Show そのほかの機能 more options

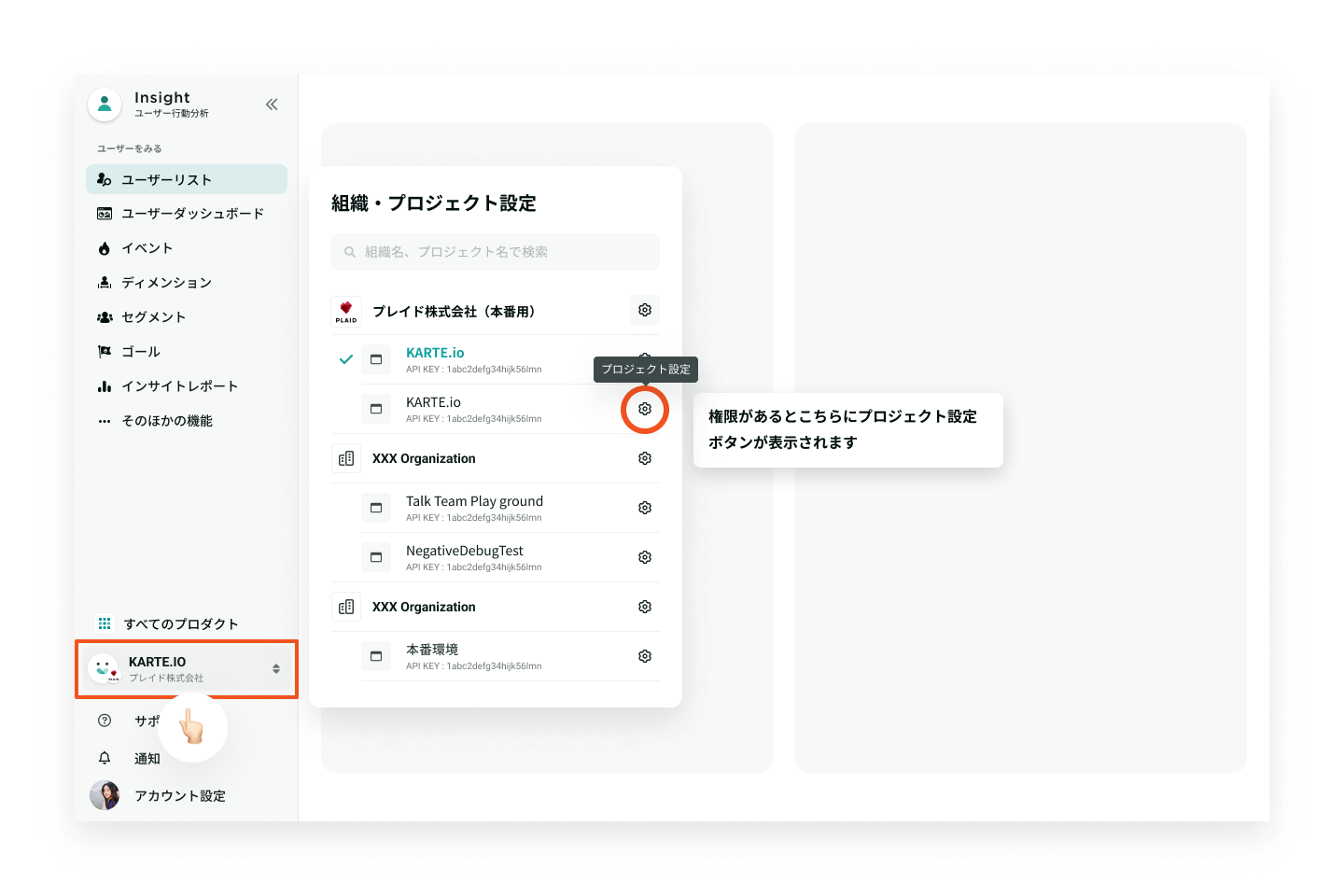click(187, 421)
